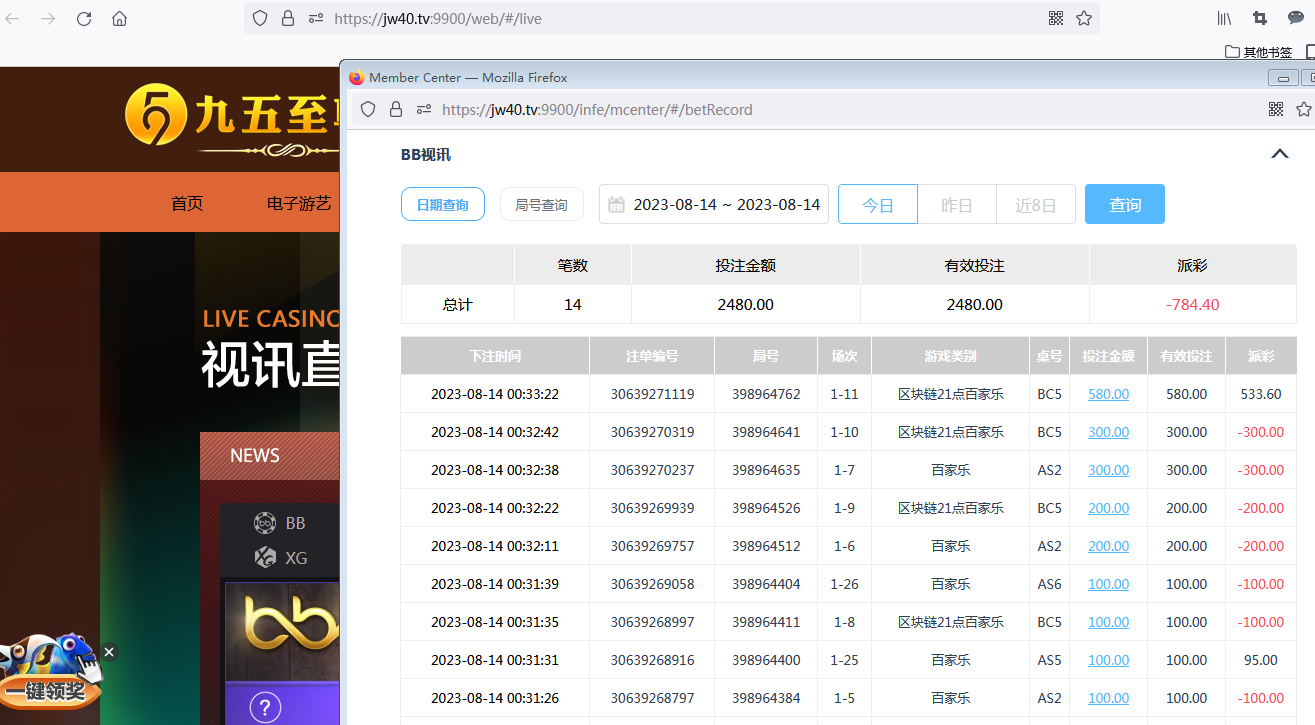Open 电子游艺 in the site navigation
The width and height of the screenshot is (1315, 725).
(x=299, y=203)
